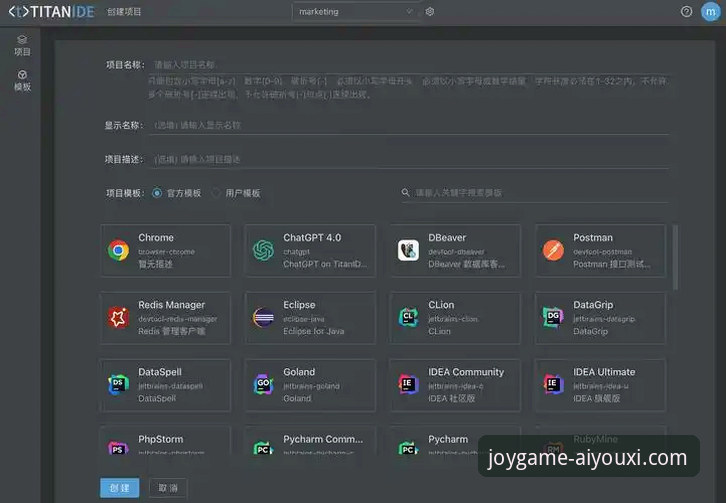
Task: Select the Postman template icon
Action: pyautogui.click(x=553, y=250)
